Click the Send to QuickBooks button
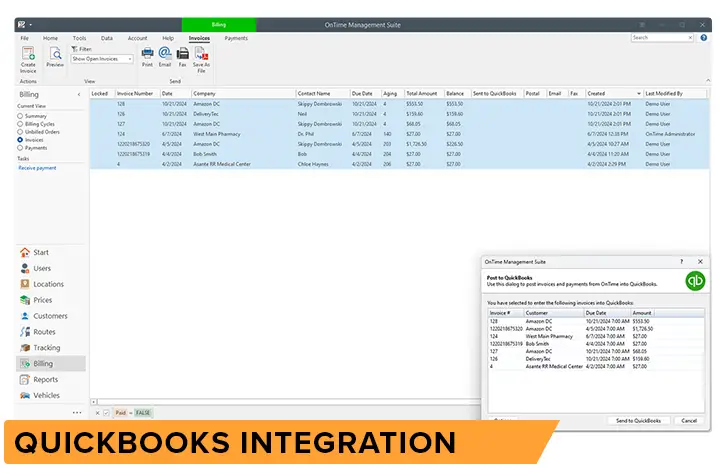This screenshot has height=468, width=720. pos(638,421)
